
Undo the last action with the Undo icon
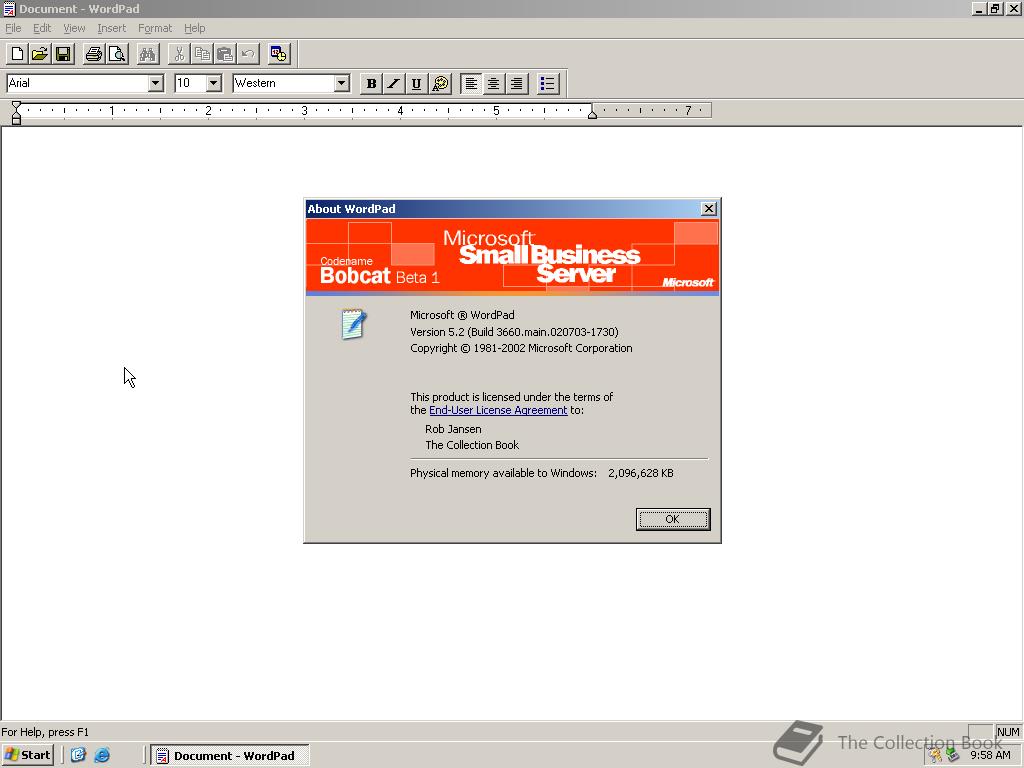tap(248, 54)
